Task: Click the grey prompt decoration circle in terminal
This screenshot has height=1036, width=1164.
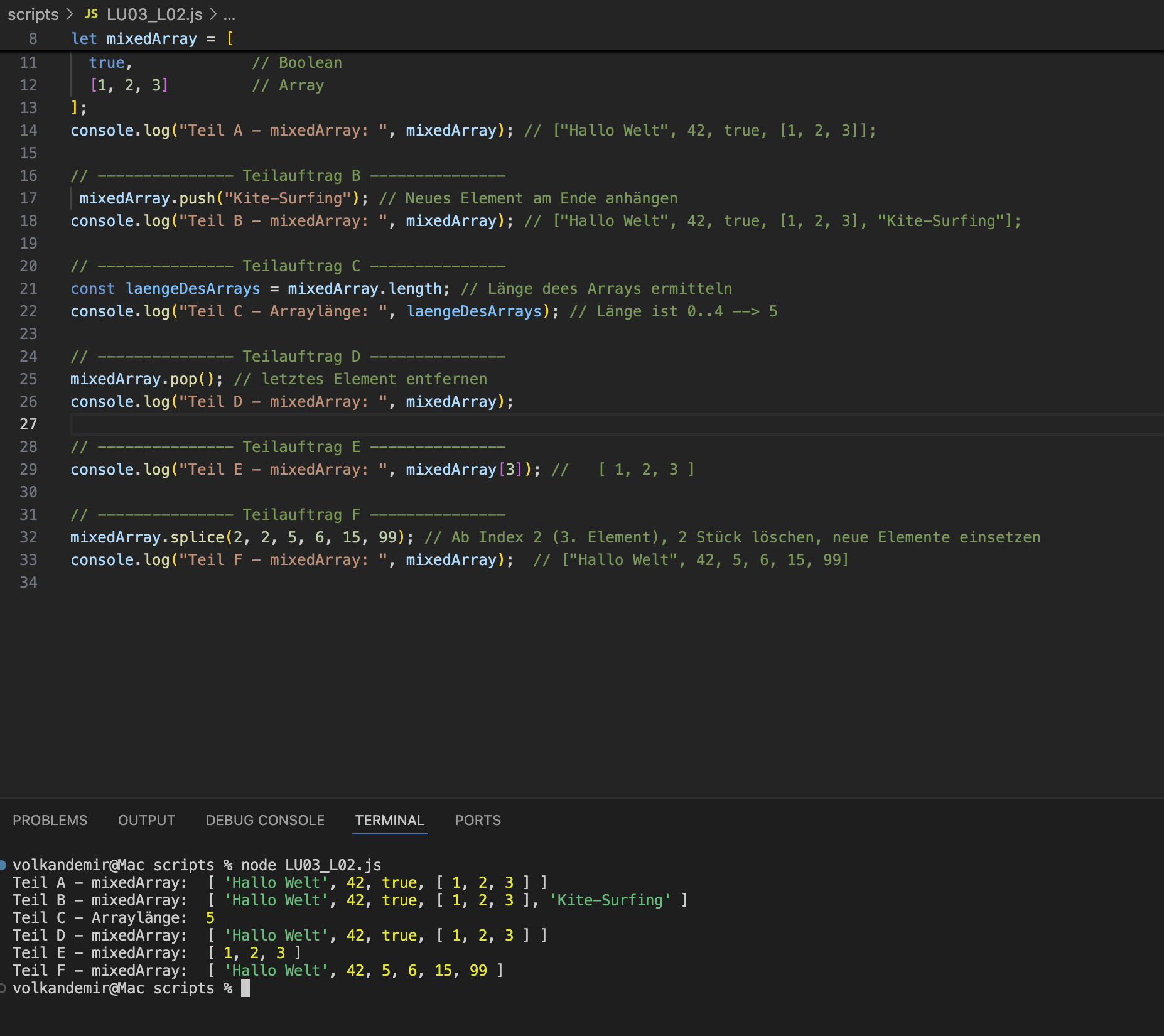Action: (x=3, y=988)
